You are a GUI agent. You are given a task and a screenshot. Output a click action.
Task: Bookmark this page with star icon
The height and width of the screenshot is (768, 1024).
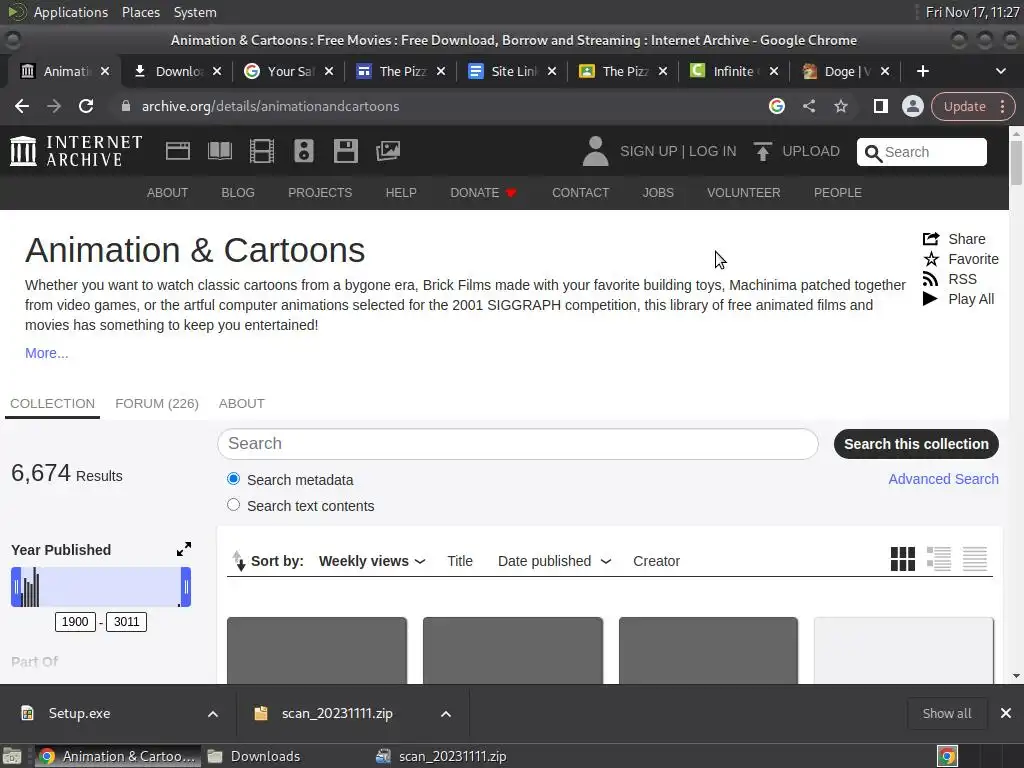tap(840, 106)
